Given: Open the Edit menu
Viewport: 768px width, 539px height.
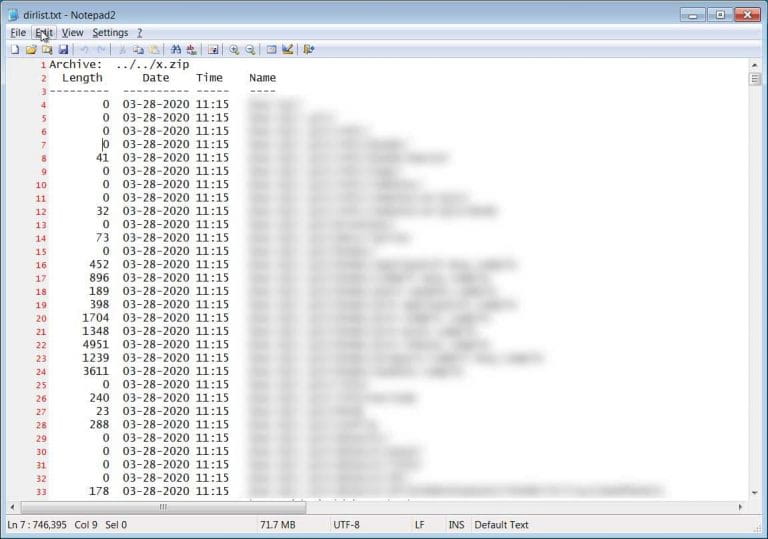Looking at the screenshot, I should [43, 32].
